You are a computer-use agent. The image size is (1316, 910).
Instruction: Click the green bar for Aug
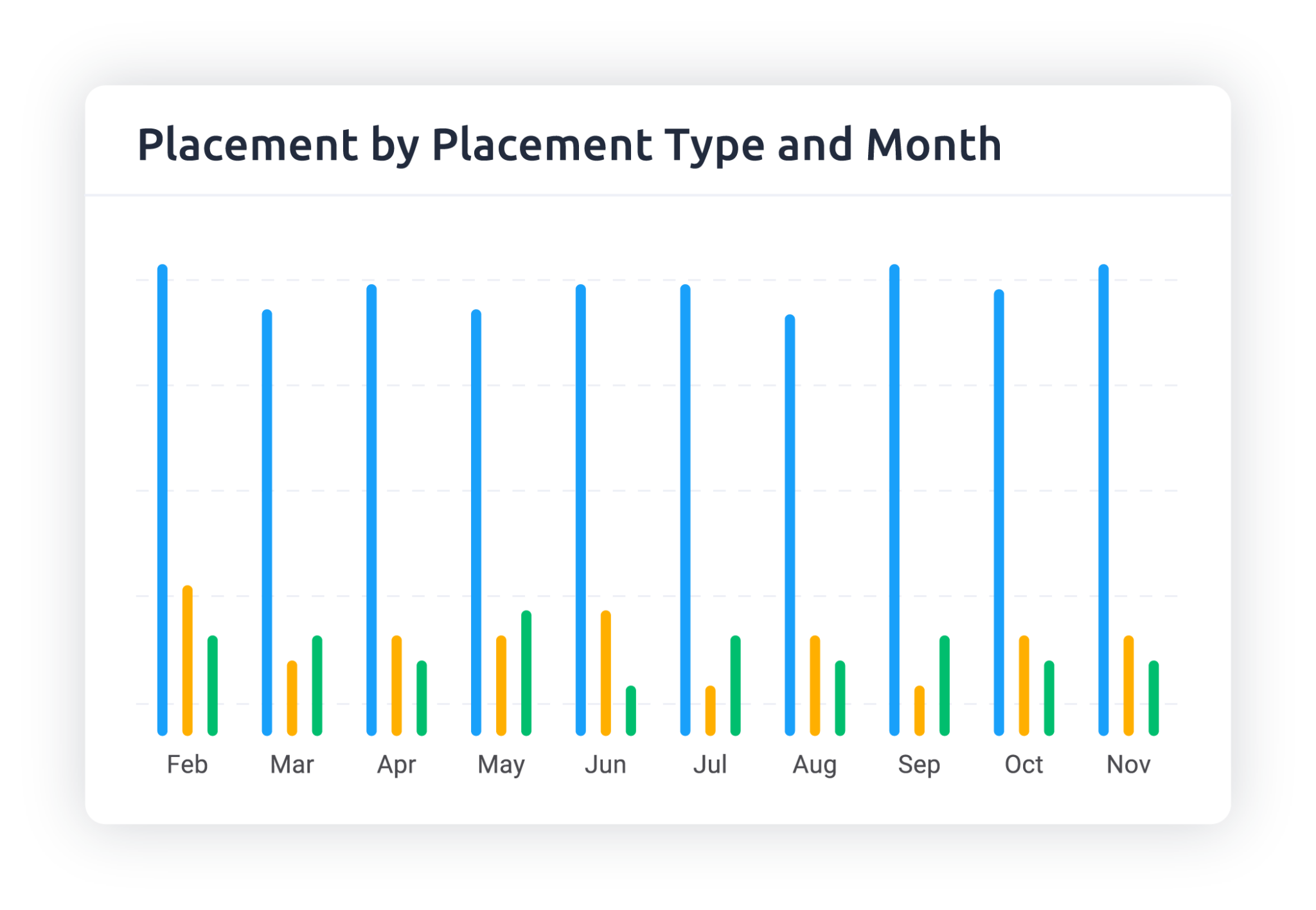click(x=840, y=698)
